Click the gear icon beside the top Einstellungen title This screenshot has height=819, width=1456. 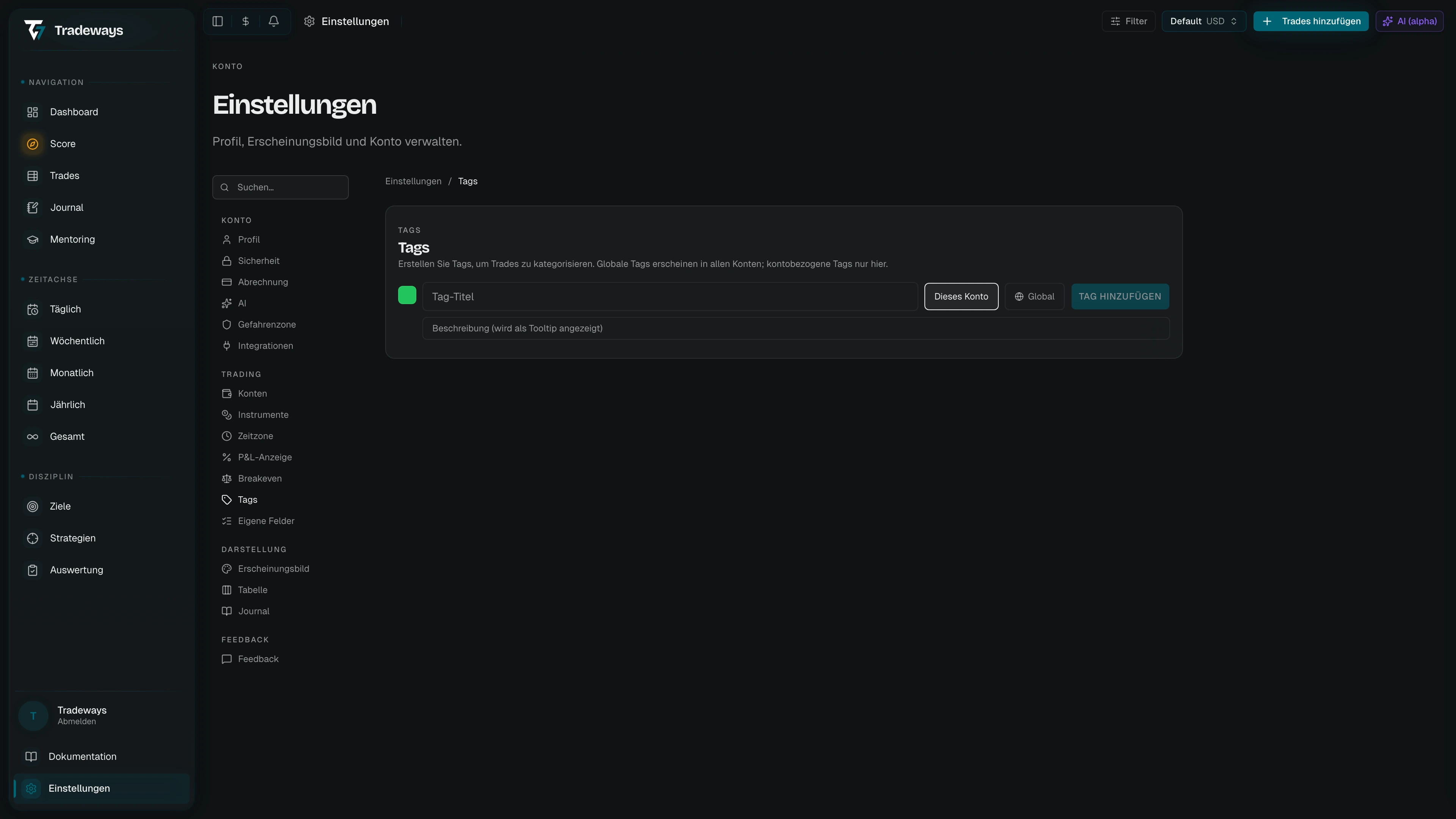coord(309,22)
